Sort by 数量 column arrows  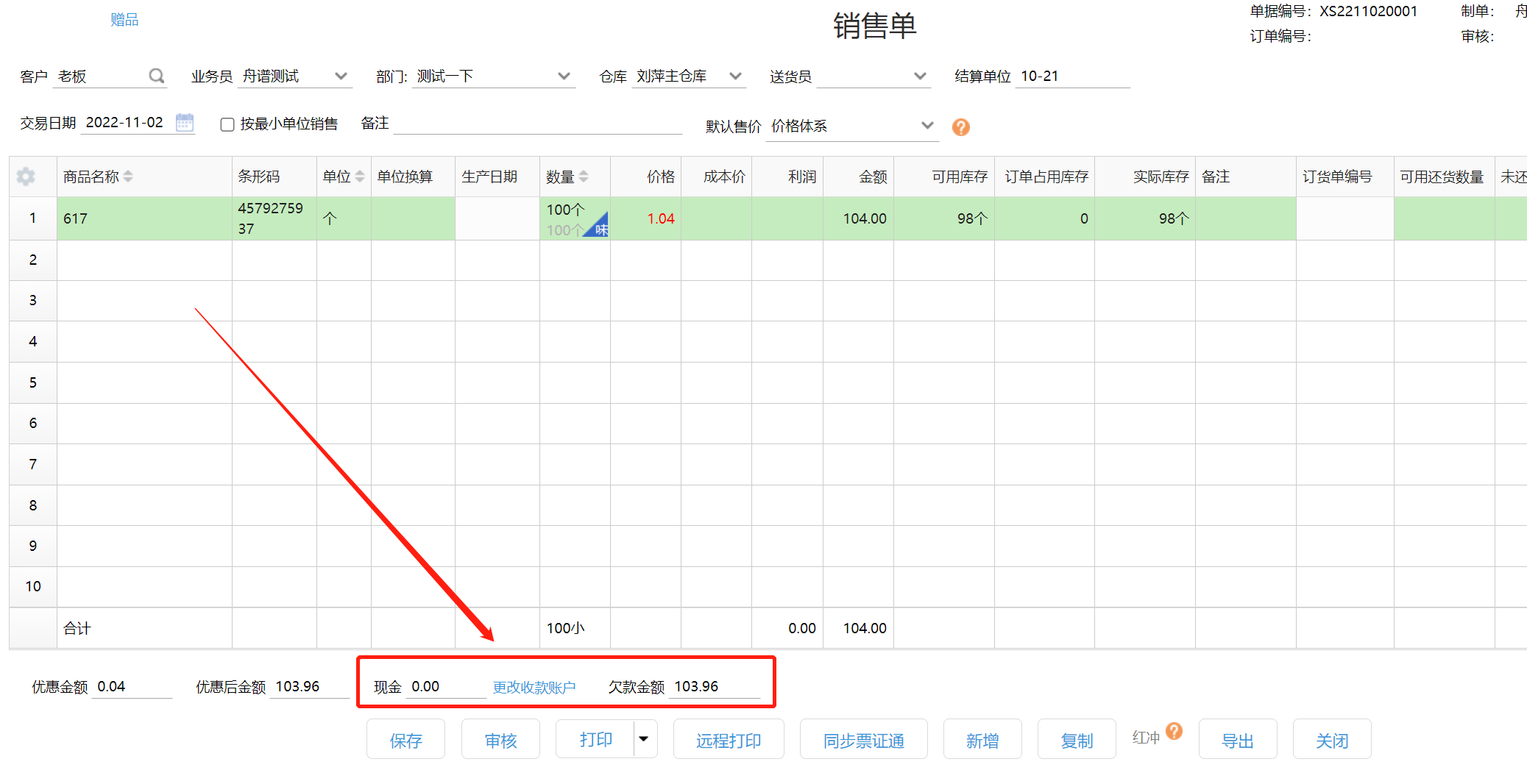pyautogui.click(x=584, y=177)
